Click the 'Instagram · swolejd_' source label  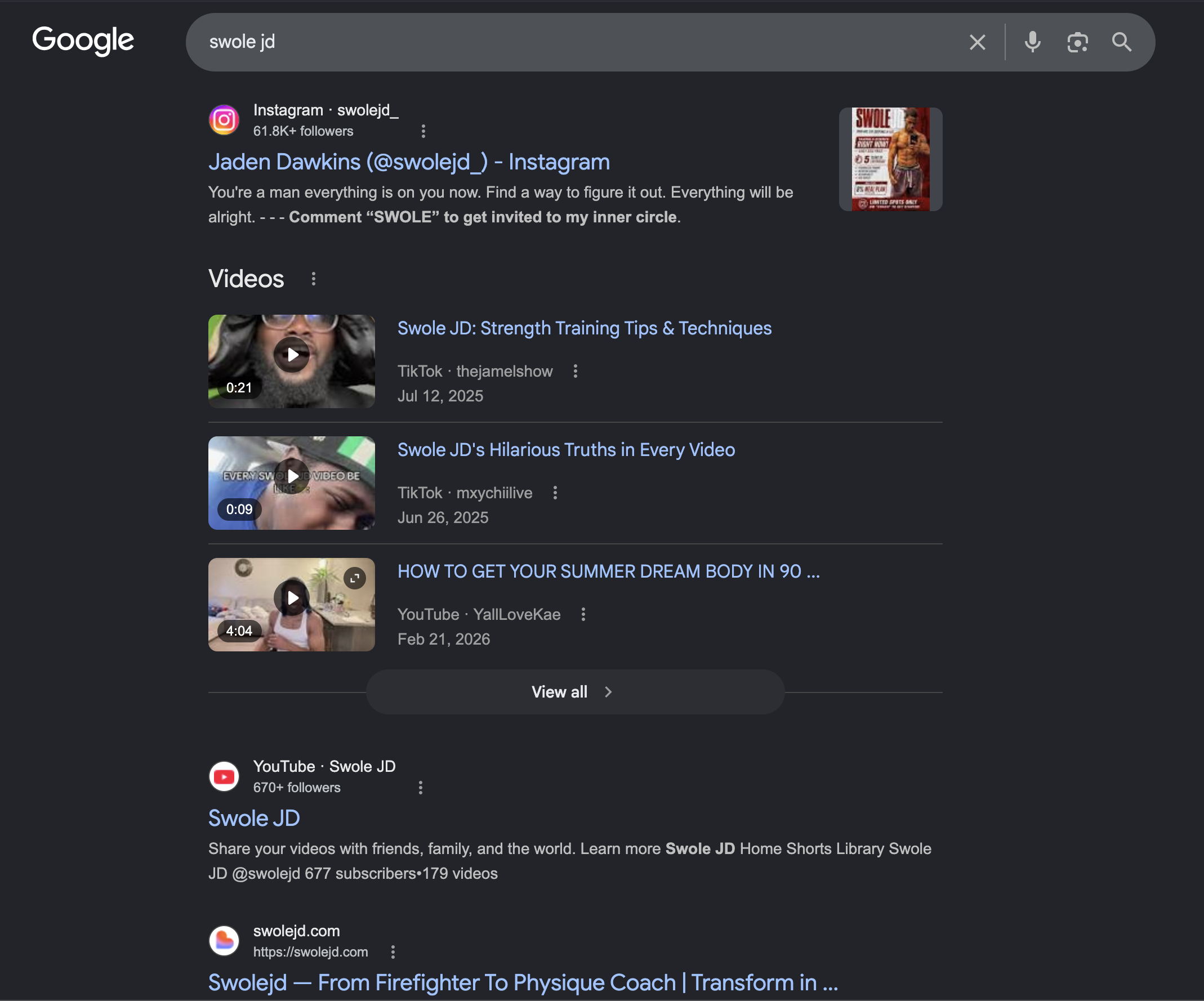tap(325, 110)
